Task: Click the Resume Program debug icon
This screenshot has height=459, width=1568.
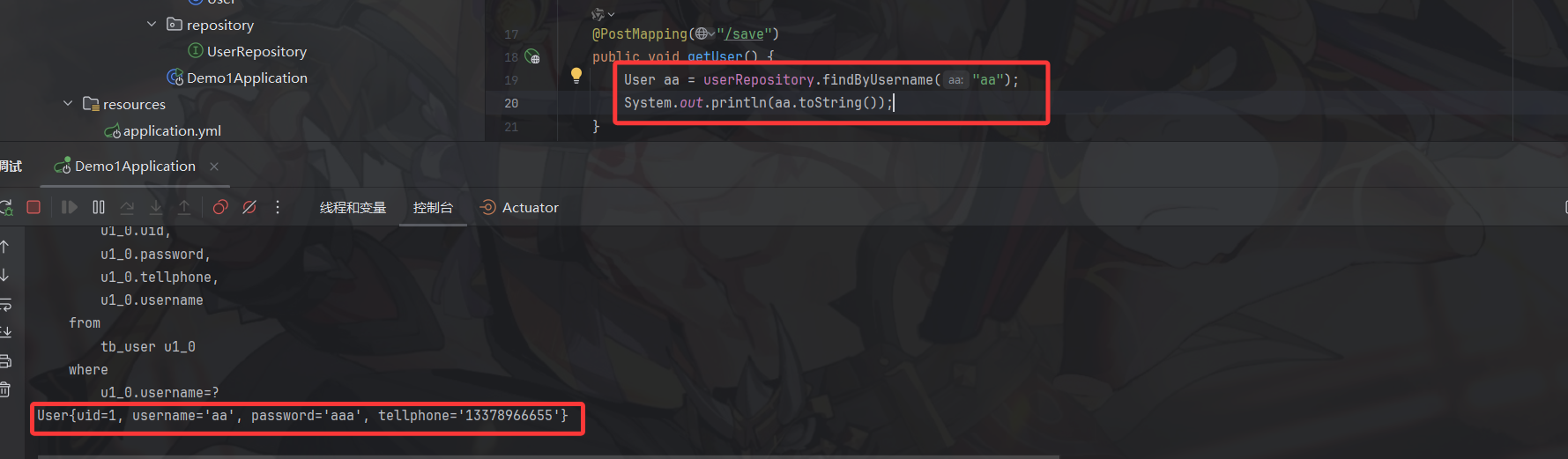Action: [x=69, y=207]
